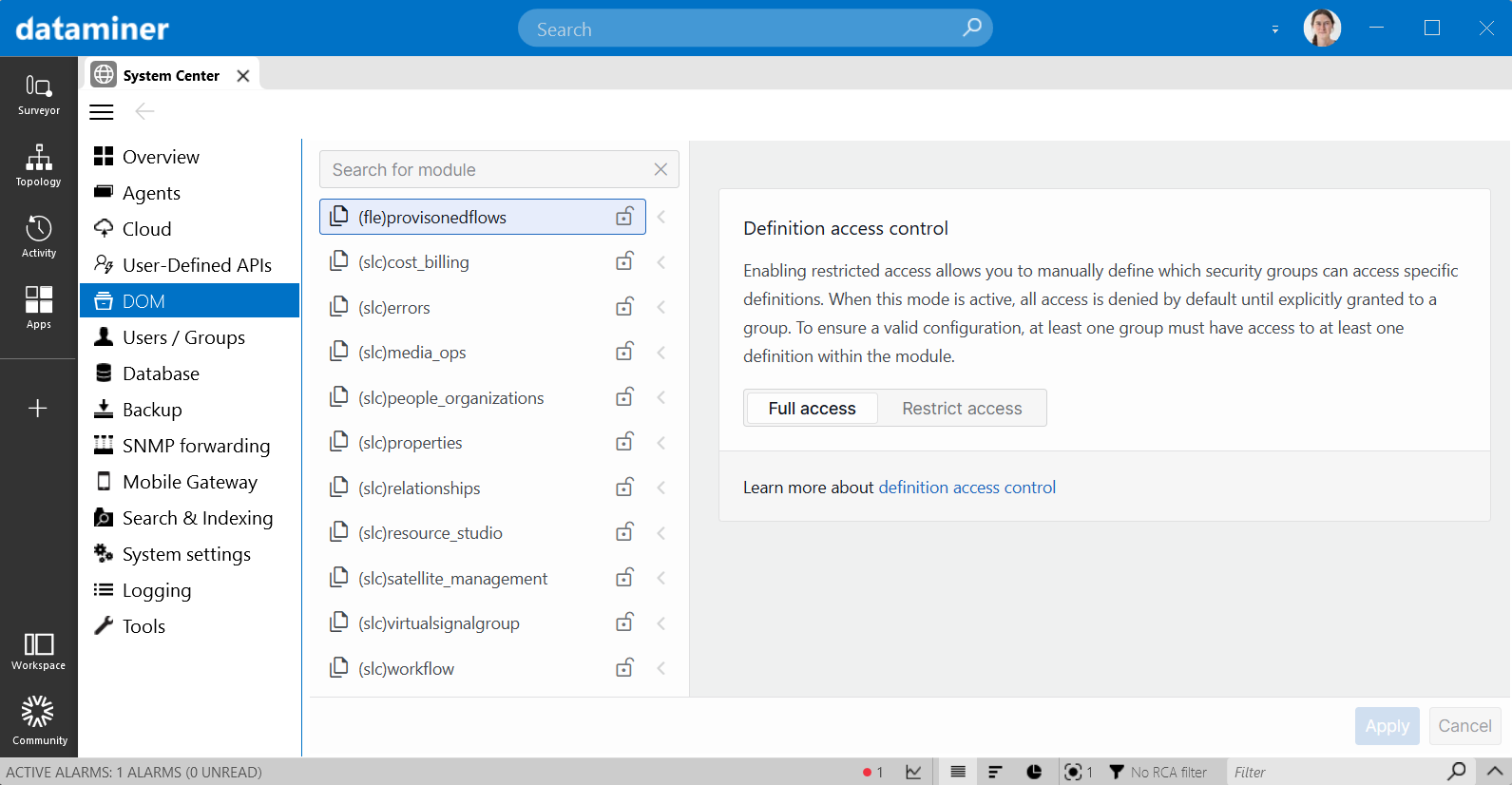Switch to the System Center tab
This screenshot has height=785, width=1512.
[170, 76]
